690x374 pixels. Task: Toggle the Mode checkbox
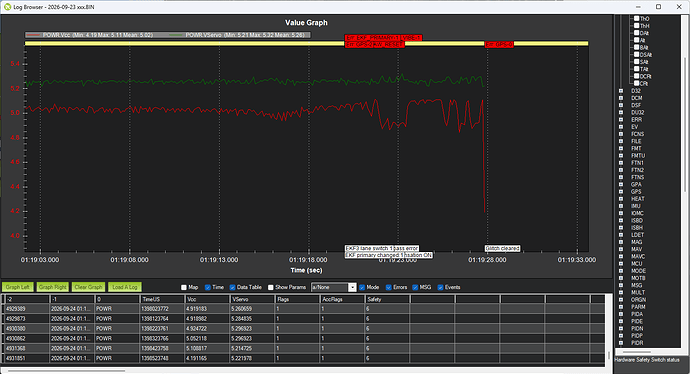tap(362, 287)
